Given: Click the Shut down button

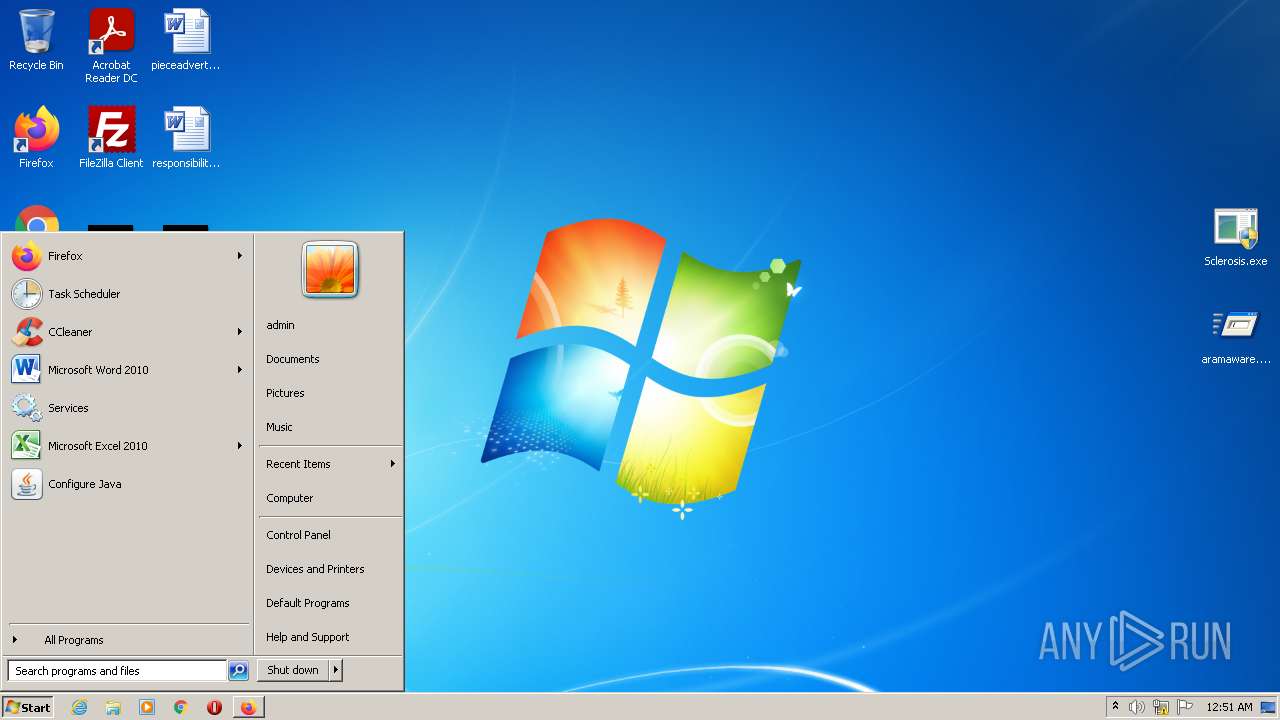Looking at the screenshot, I should click(293, 670).
